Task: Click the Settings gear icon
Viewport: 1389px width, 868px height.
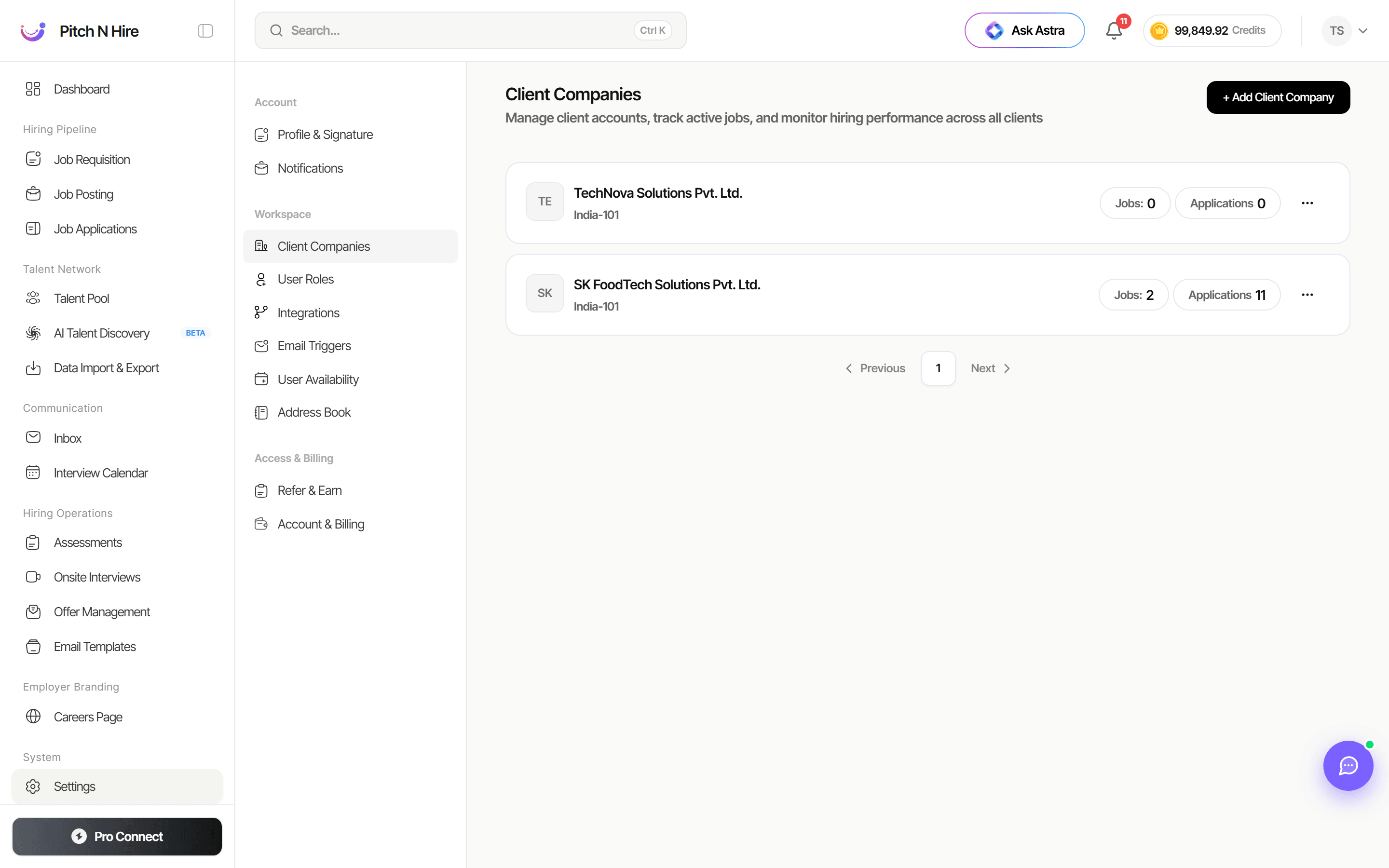Action: [x=33, y=787]
